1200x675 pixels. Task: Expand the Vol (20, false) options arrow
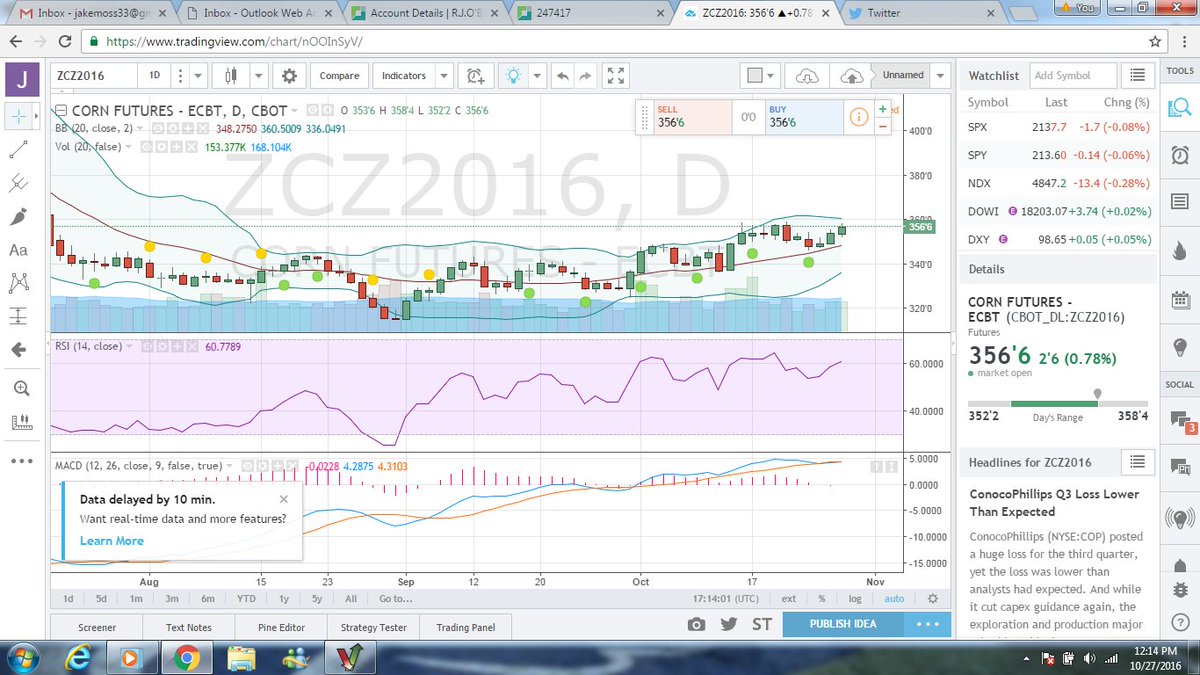127,147
